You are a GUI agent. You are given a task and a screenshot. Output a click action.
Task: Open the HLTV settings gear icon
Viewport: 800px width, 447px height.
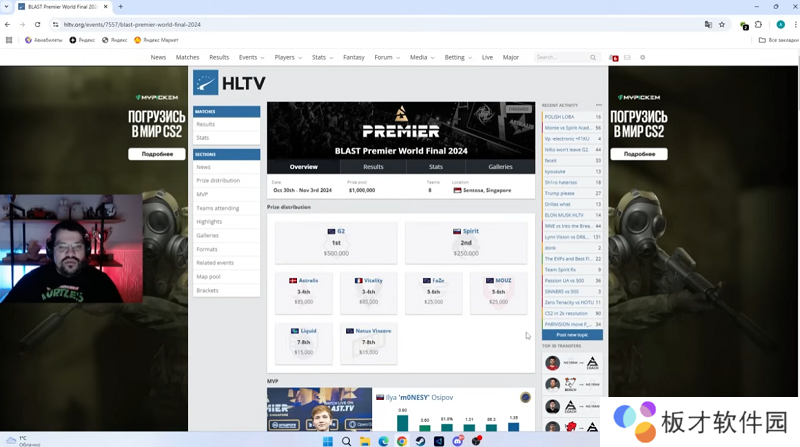[642, 58]
